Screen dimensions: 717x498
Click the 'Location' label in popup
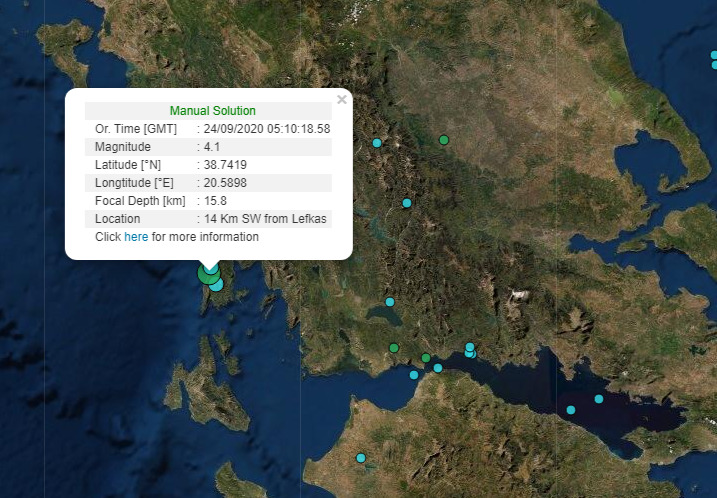pos(118,219)
